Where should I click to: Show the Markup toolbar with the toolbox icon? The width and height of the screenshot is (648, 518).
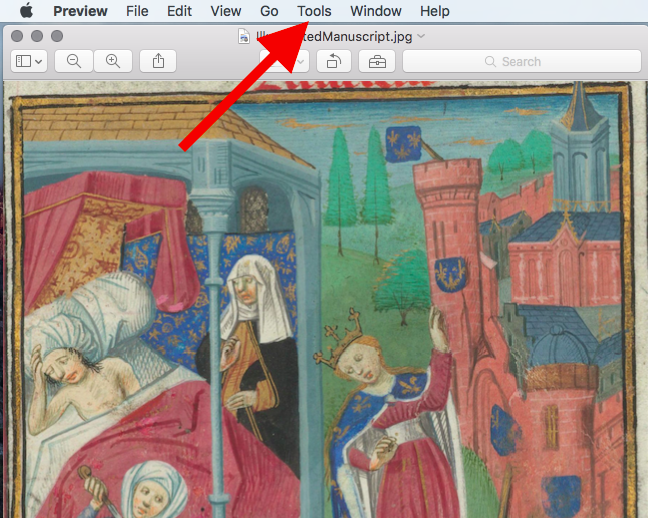pyautogui.click(x=377, y=62)
